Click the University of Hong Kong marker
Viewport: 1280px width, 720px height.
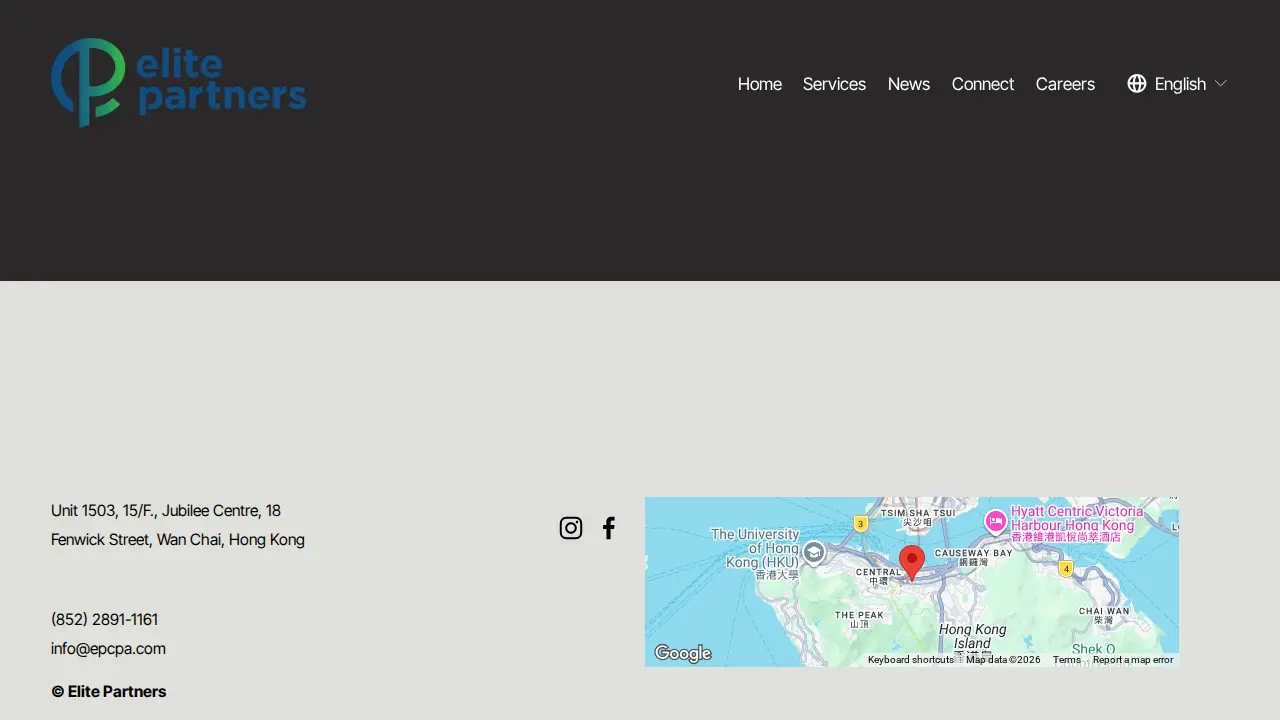[x=814, y=553]
